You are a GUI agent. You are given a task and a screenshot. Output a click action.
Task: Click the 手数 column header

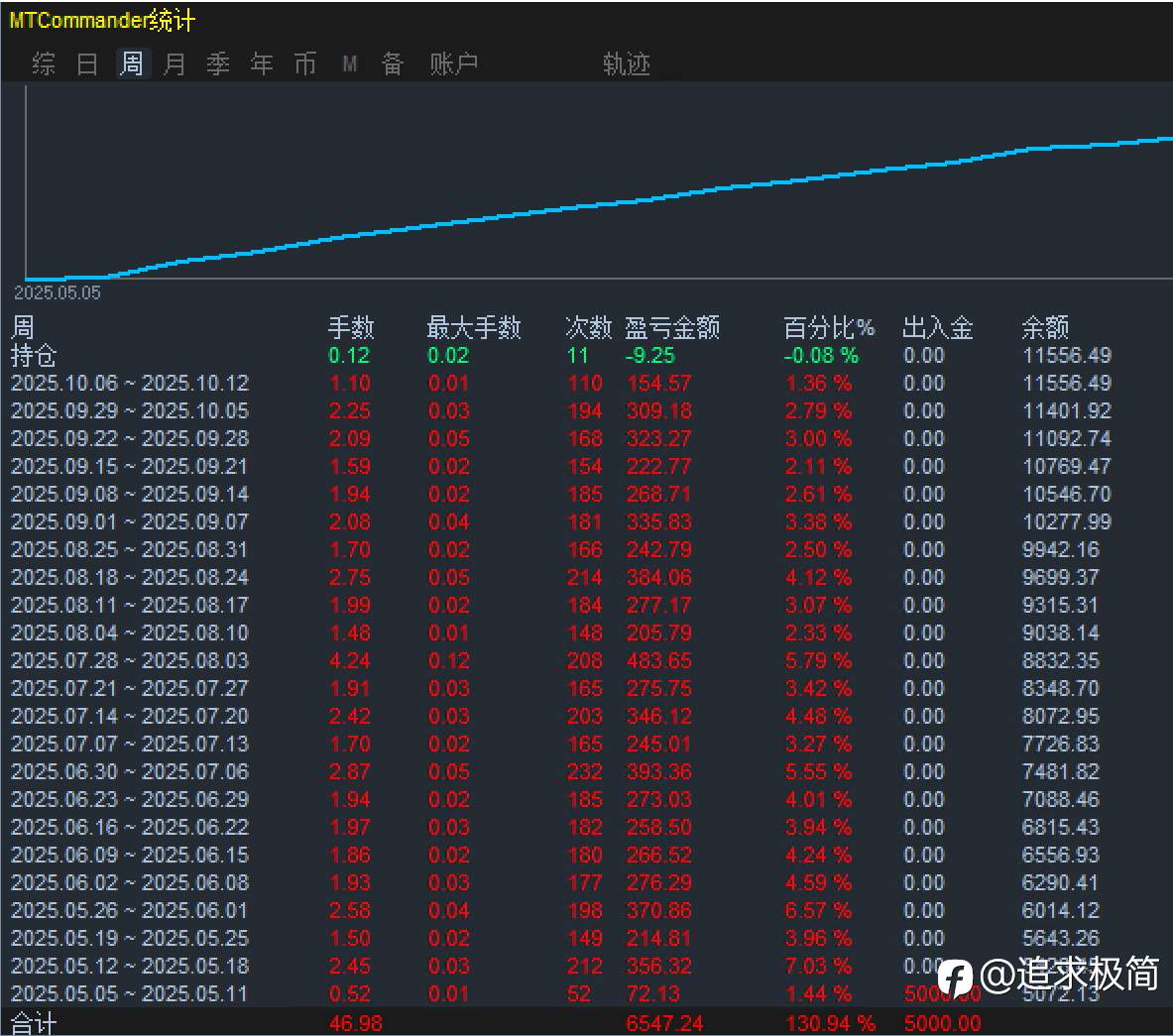point(351,327)
